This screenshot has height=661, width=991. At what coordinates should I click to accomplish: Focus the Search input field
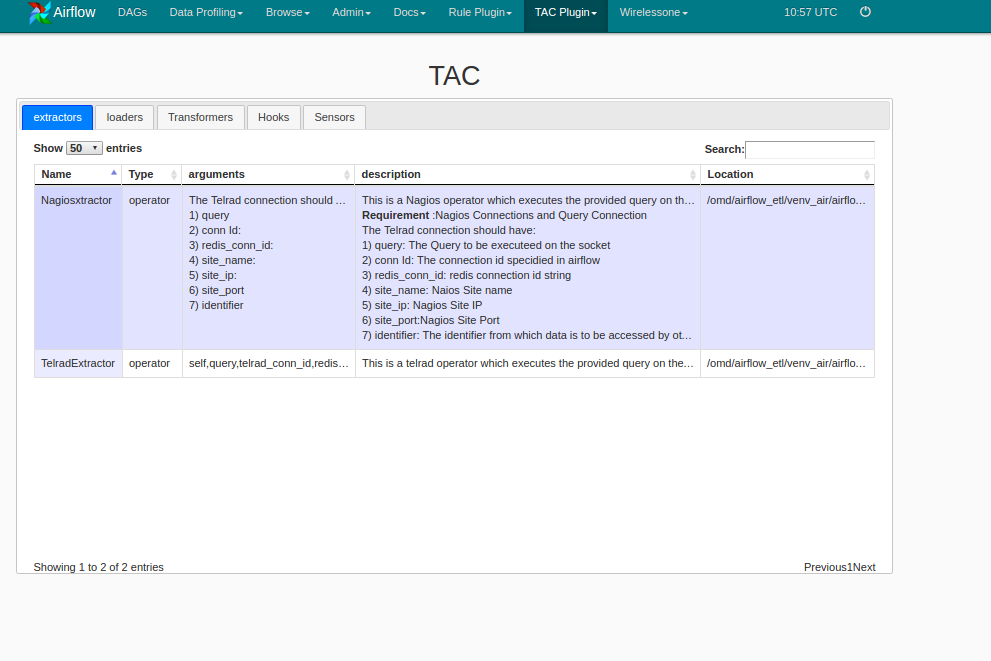click(810, 150)
